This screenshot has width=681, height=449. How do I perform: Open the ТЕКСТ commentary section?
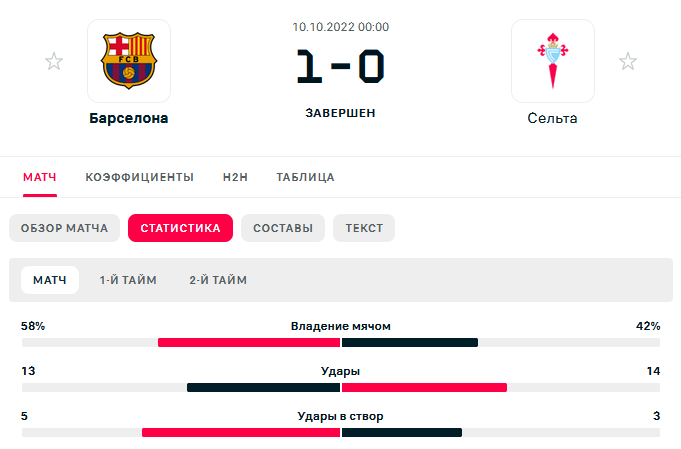point(364,228)
